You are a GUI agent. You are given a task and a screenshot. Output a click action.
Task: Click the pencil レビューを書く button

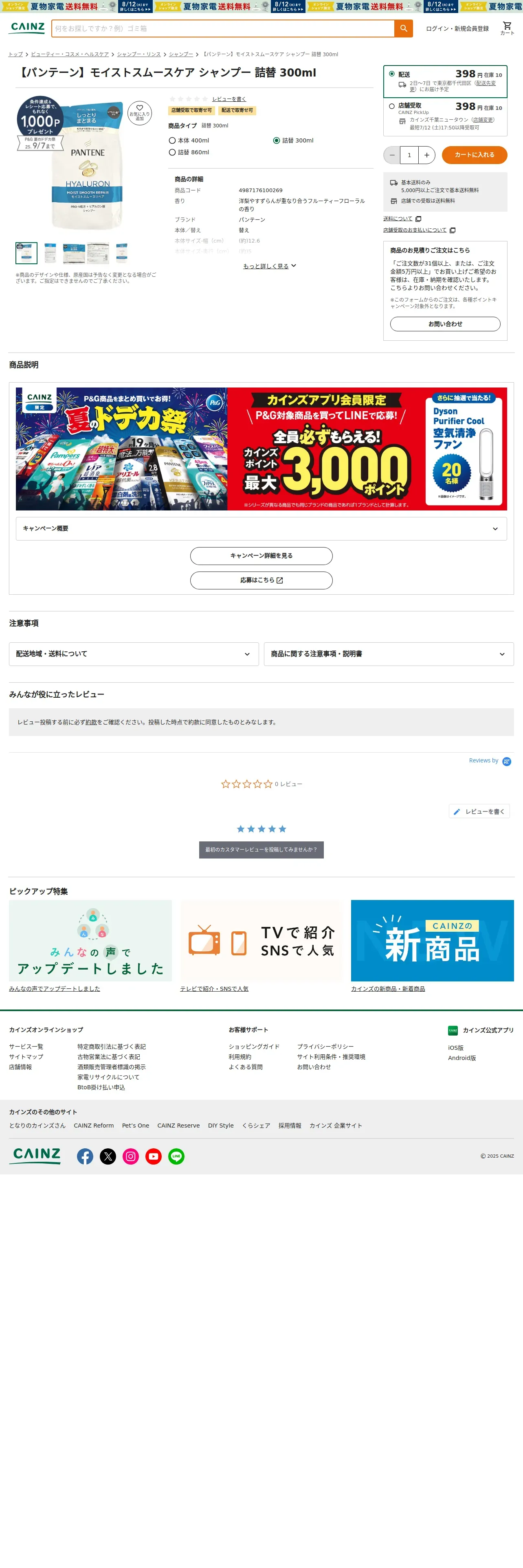[479, 811]
